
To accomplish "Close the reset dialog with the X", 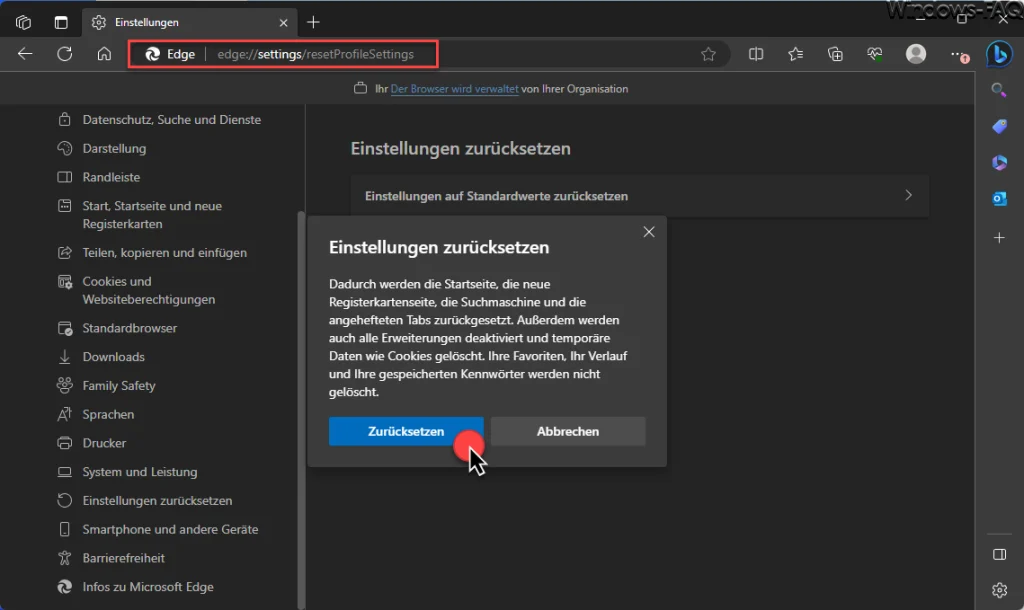I will [x=648, y=232].
